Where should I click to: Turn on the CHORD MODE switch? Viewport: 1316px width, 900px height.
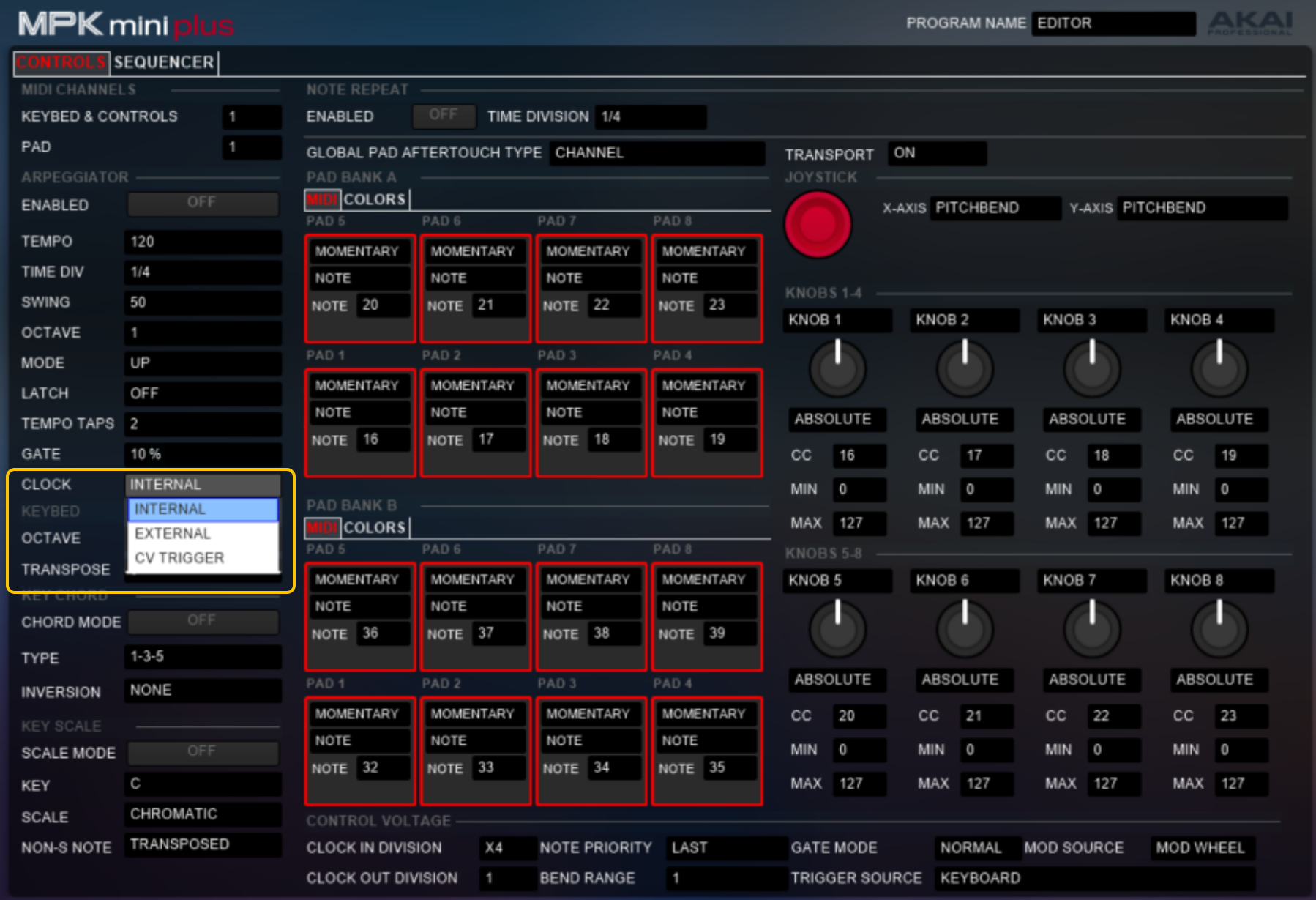[203, 622]
